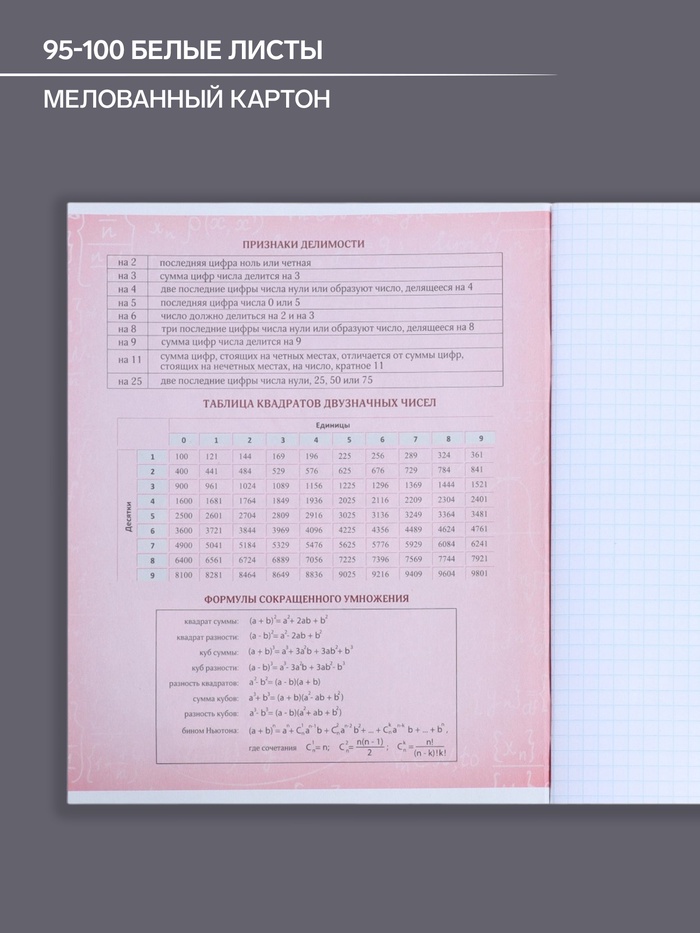
Task: Click the squares table cell 2025
Action: (347, 500)
